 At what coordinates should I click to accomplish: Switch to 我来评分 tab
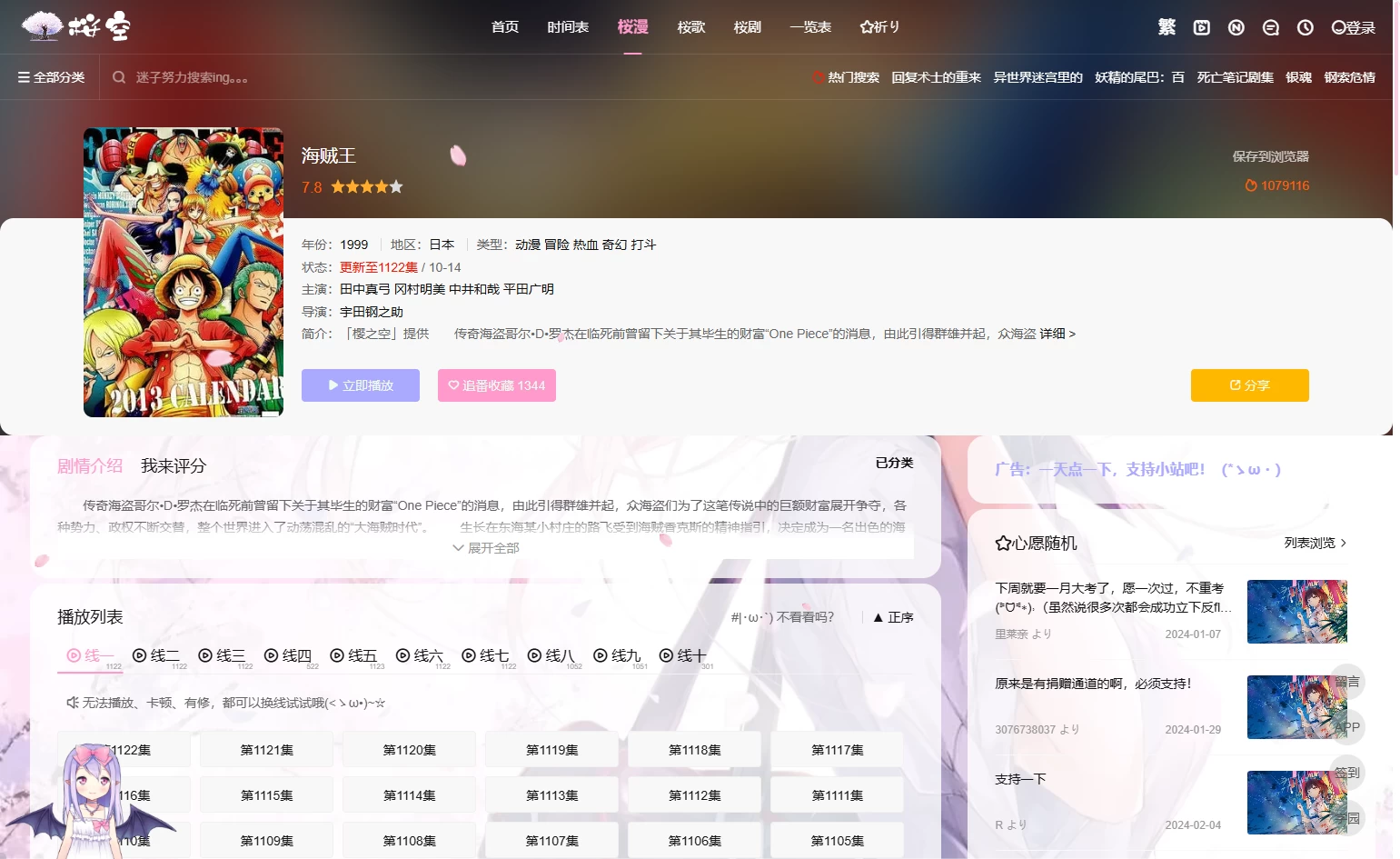[x=174, y=465]
